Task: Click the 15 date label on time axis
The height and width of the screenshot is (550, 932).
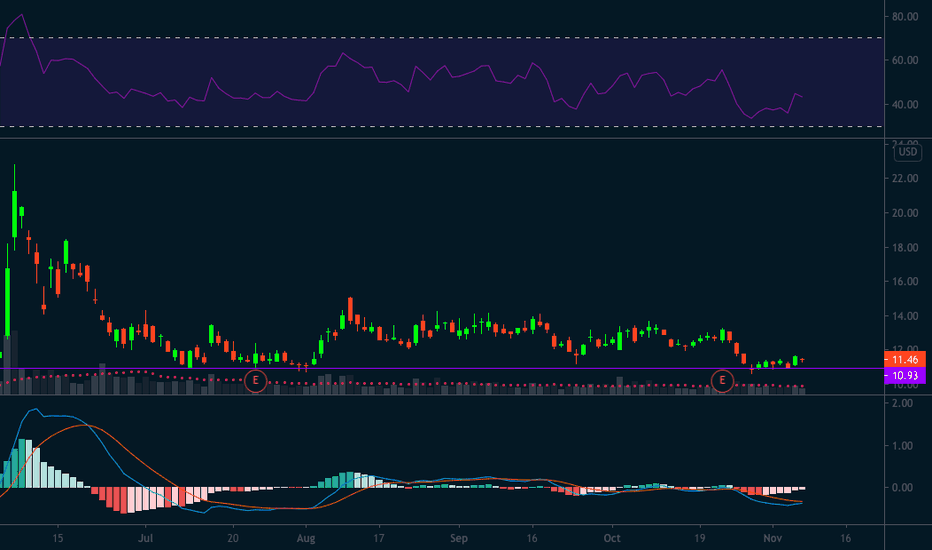Action: [x=57, y=538]
